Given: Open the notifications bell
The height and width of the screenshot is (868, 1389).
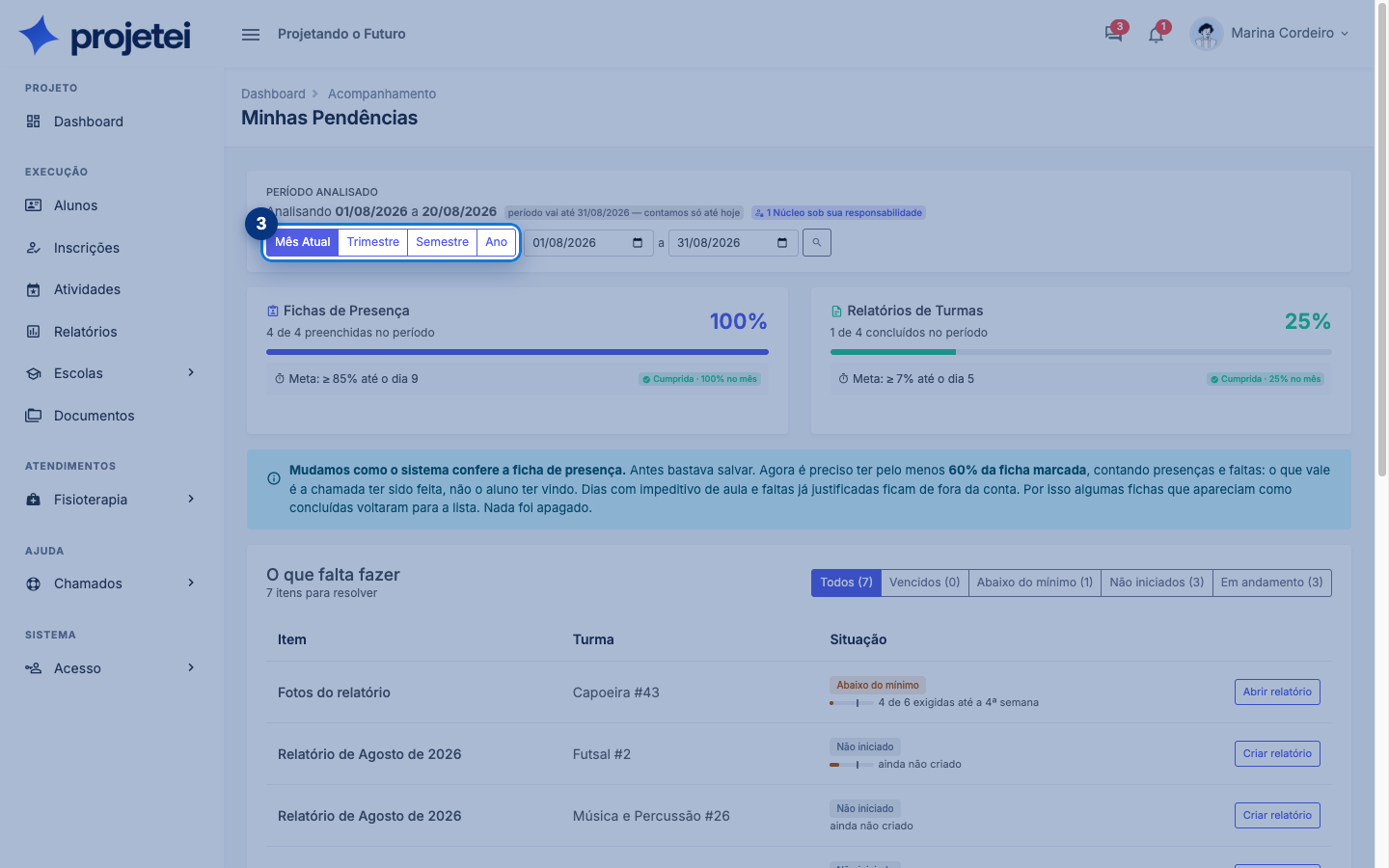Looking at the screenshot, I should tap(1156, 34).
